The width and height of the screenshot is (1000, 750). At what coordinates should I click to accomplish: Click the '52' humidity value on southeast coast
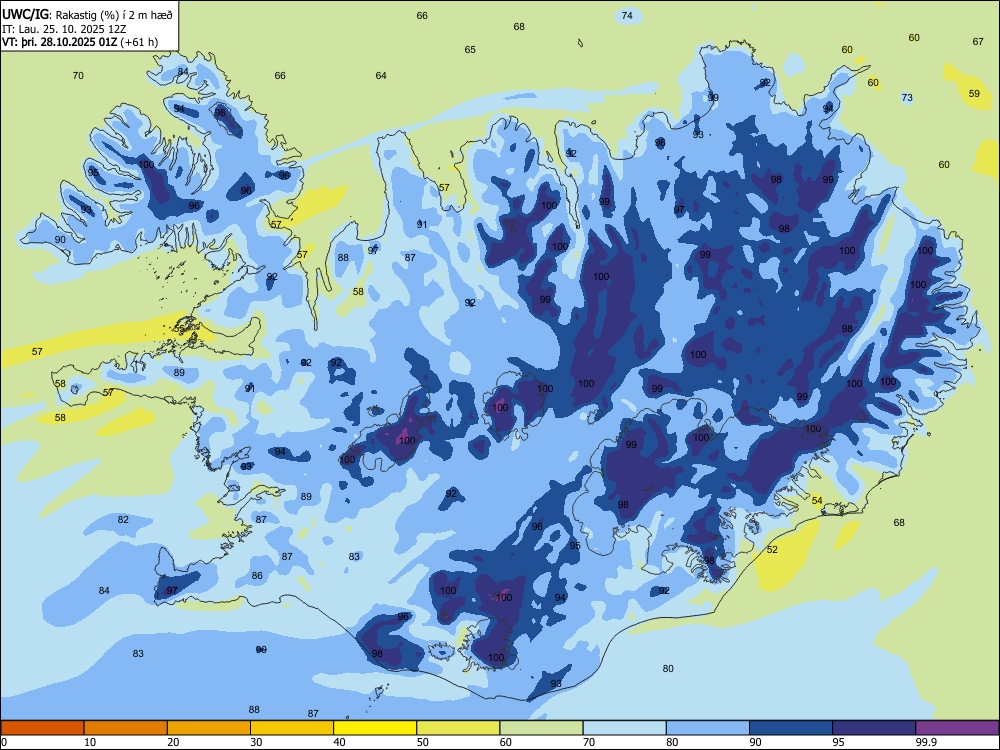click(x=772, y=549)
